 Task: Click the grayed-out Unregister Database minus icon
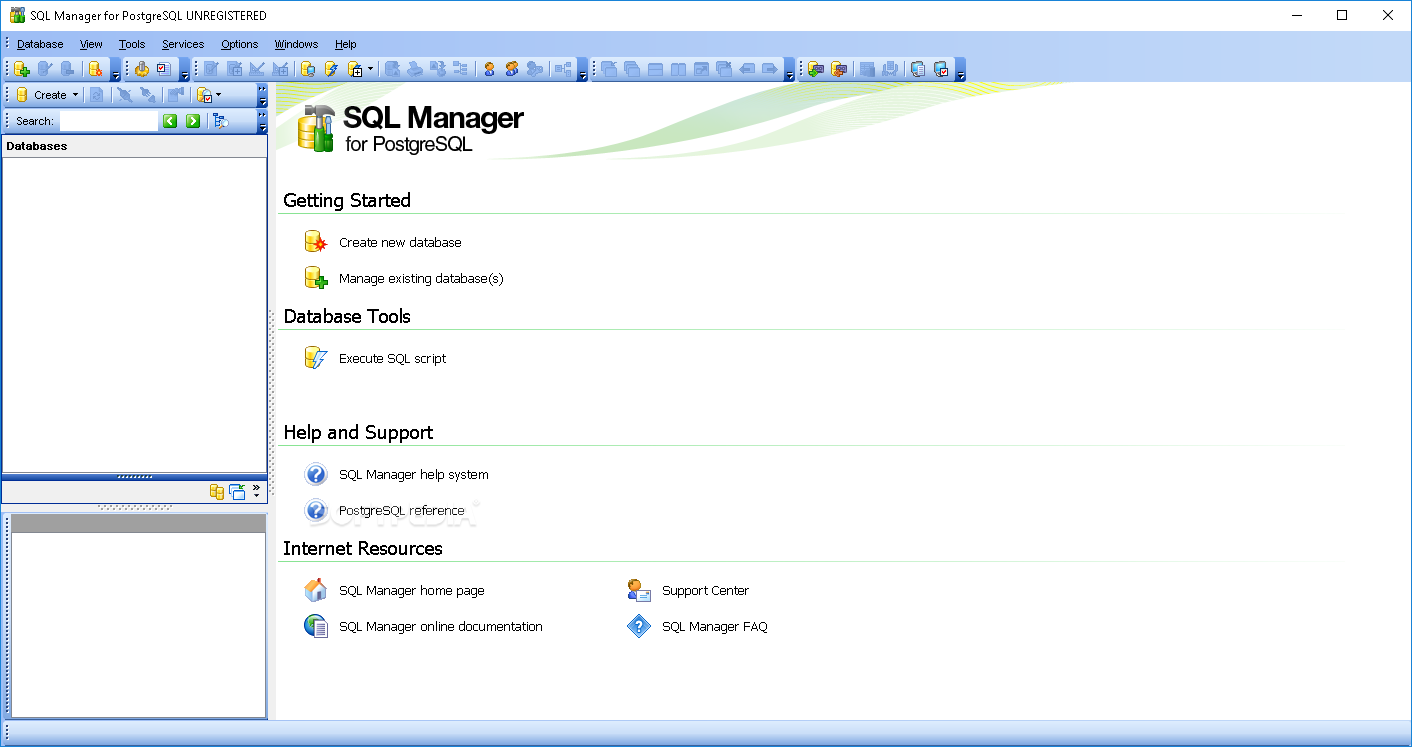pyautogui.click(x=67, y=69)
